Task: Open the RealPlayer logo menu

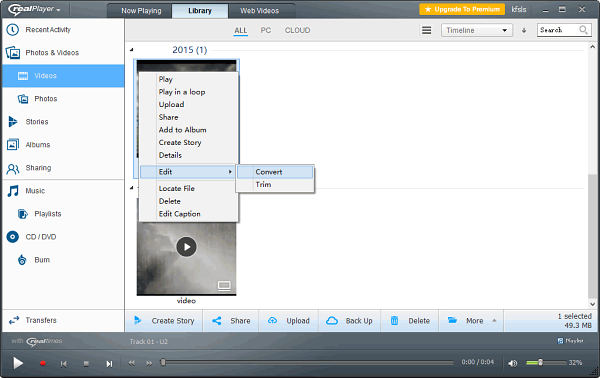Action: tap(34, 9)
